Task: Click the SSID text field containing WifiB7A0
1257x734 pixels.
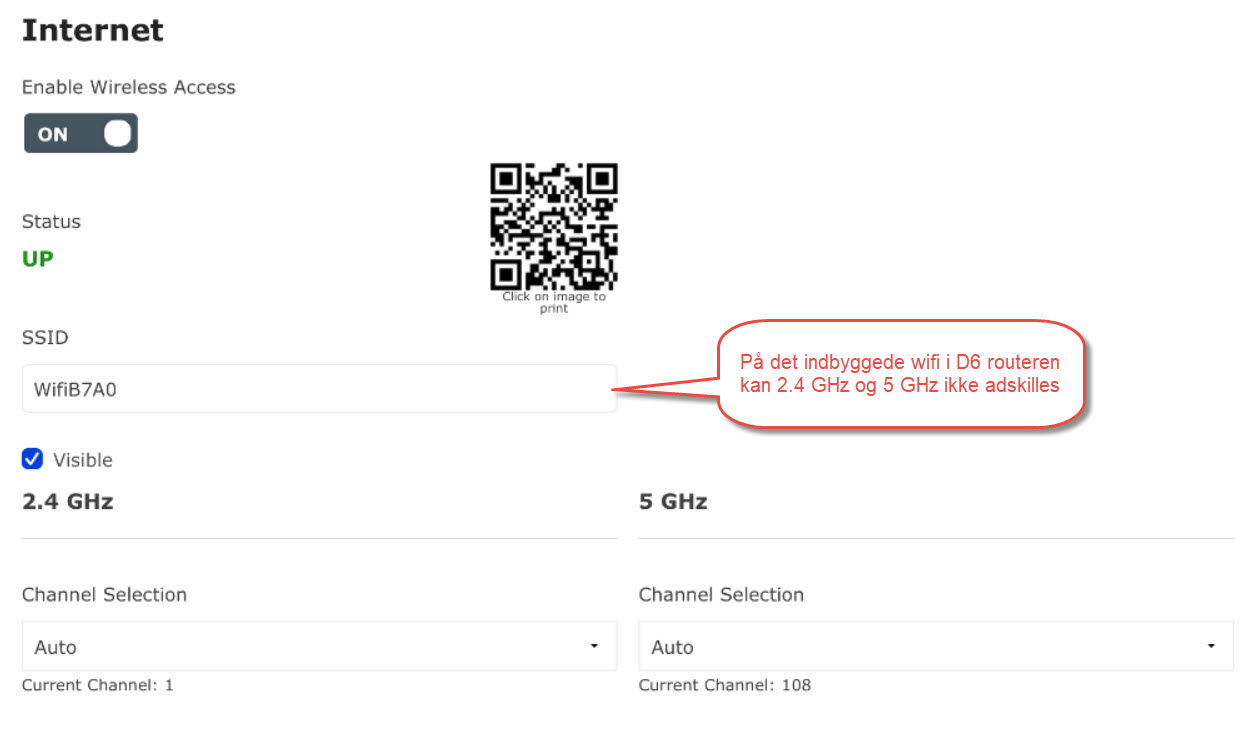Action: coord(319,388)
